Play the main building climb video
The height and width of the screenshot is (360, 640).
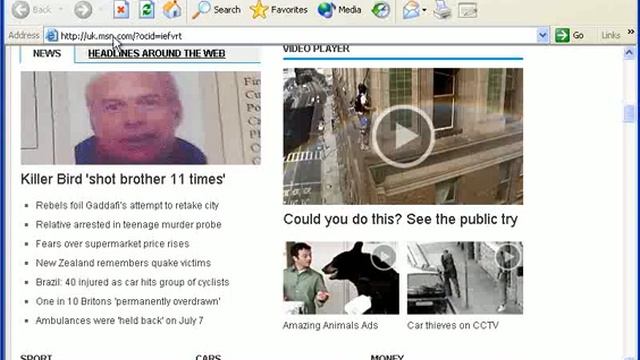[403, 136]
